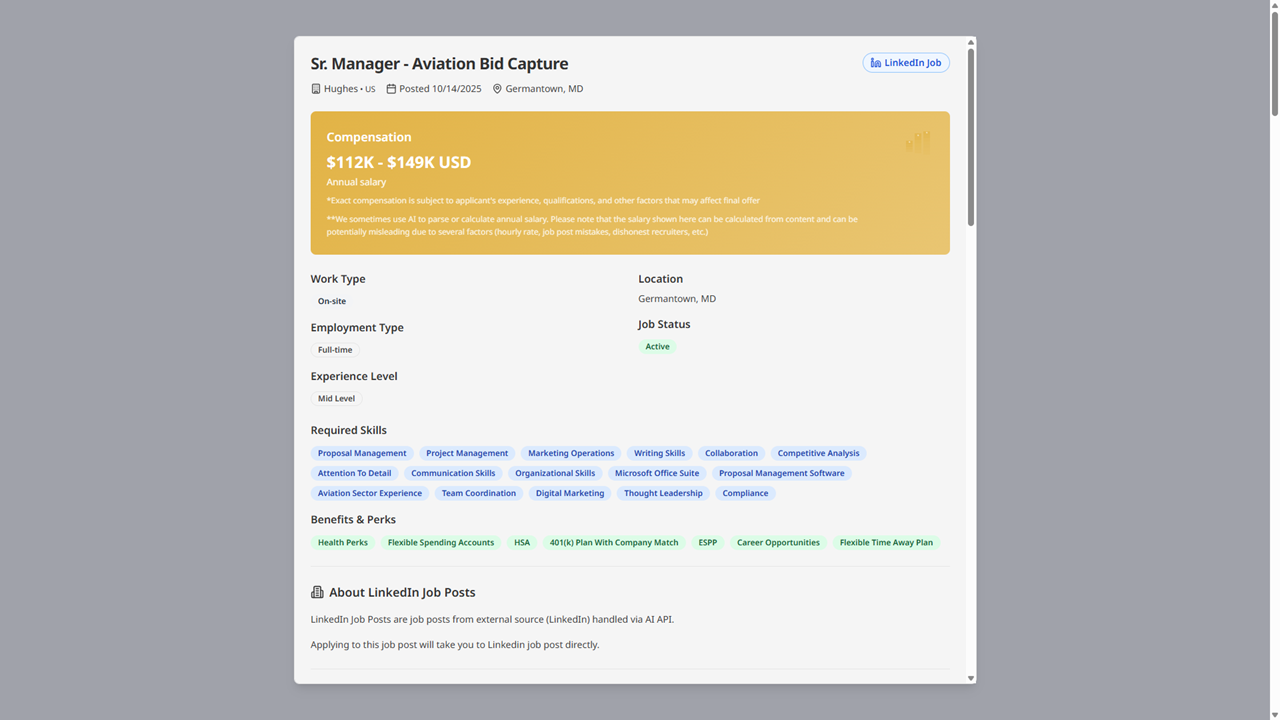Click the Microsoft Office Suite skill chip

tap(657, 472)
